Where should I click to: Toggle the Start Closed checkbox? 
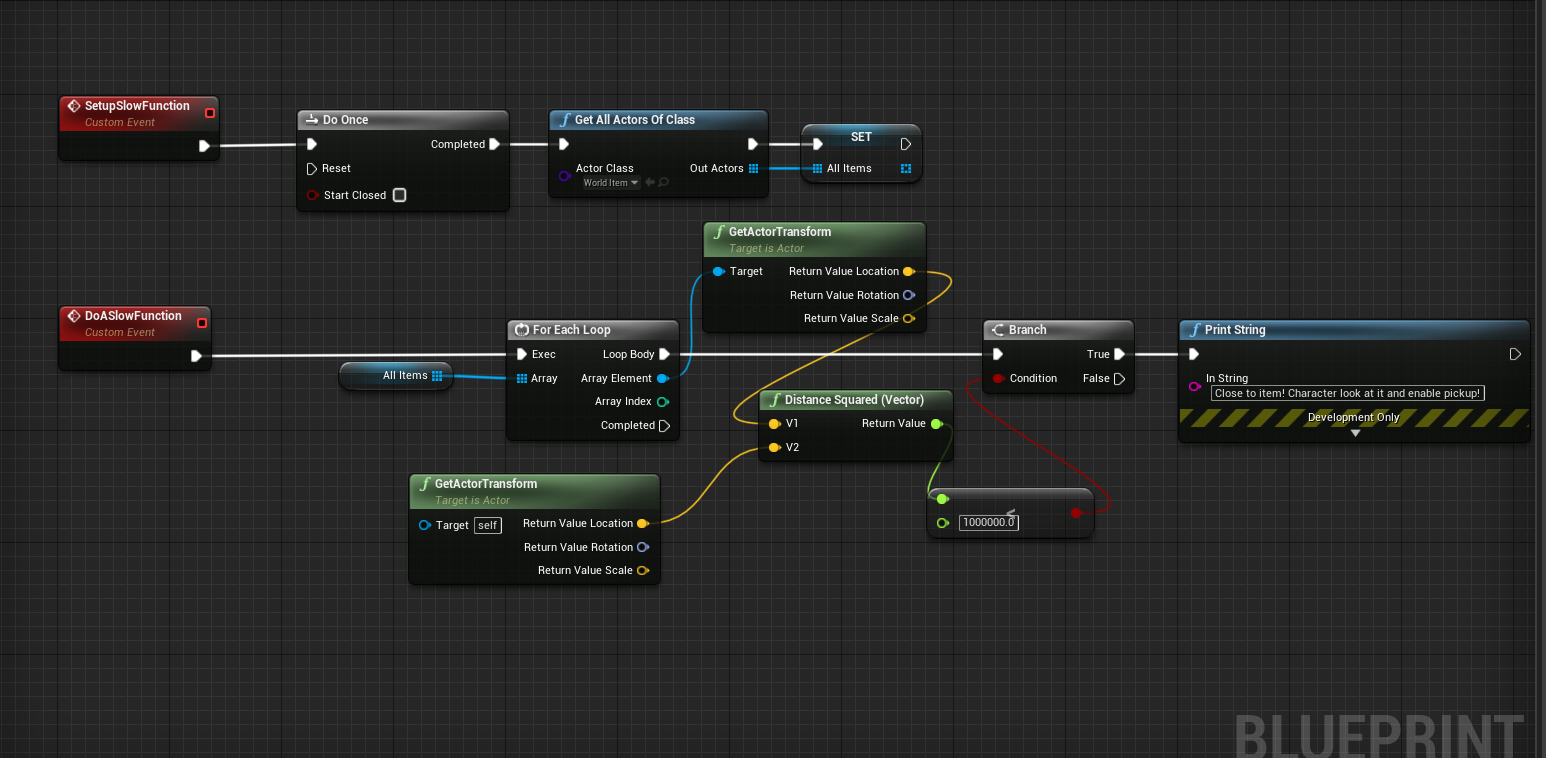click(x=400, y=195)
